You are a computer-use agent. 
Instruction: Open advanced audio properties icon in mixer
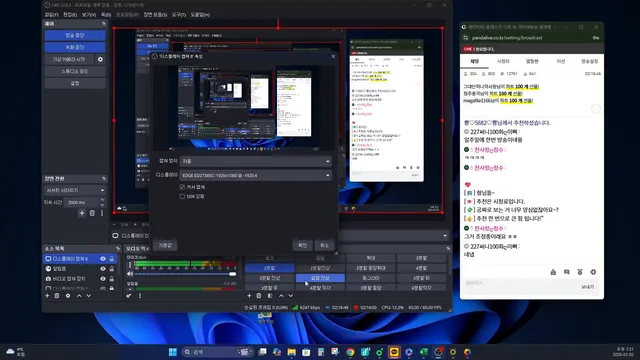click(x=129, y=296)
